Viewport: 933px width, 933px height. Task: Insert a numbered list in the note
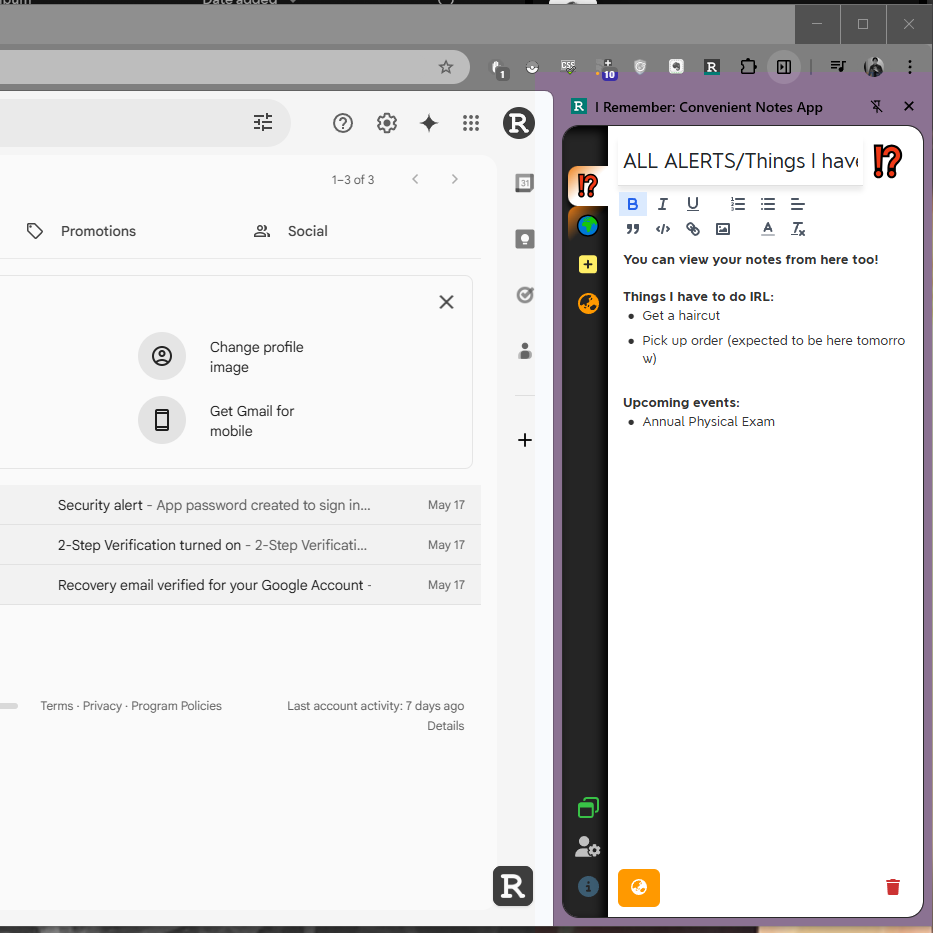(738, 204)
